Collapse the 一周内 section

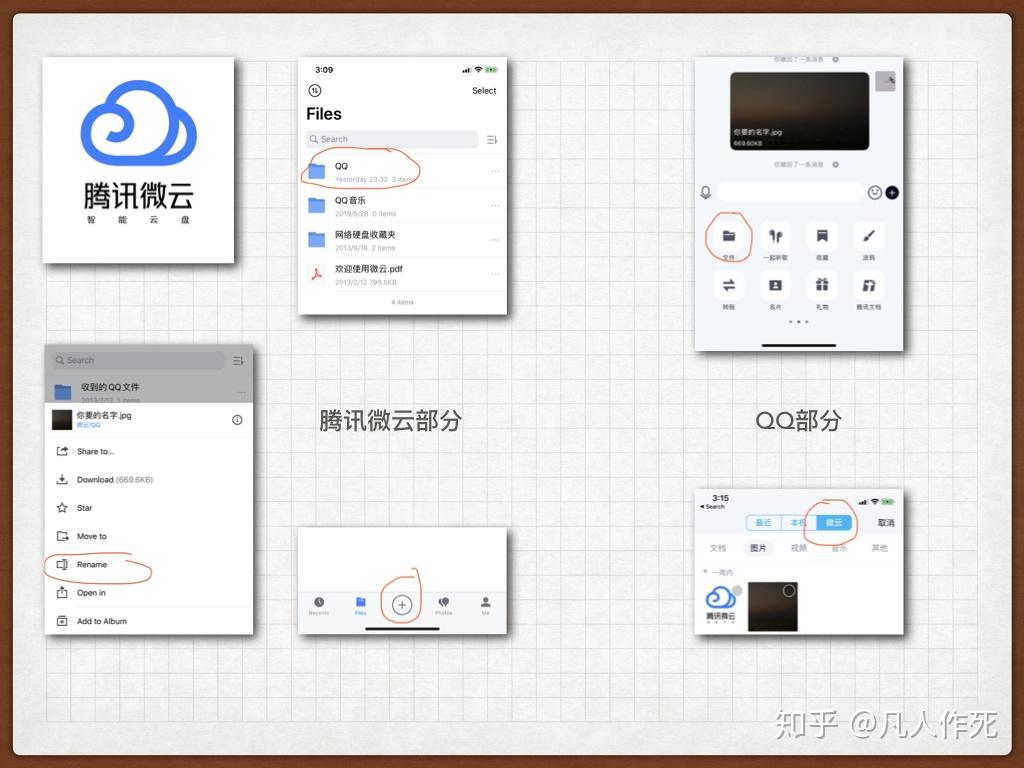pyautogui.click(x=718, y=572)
